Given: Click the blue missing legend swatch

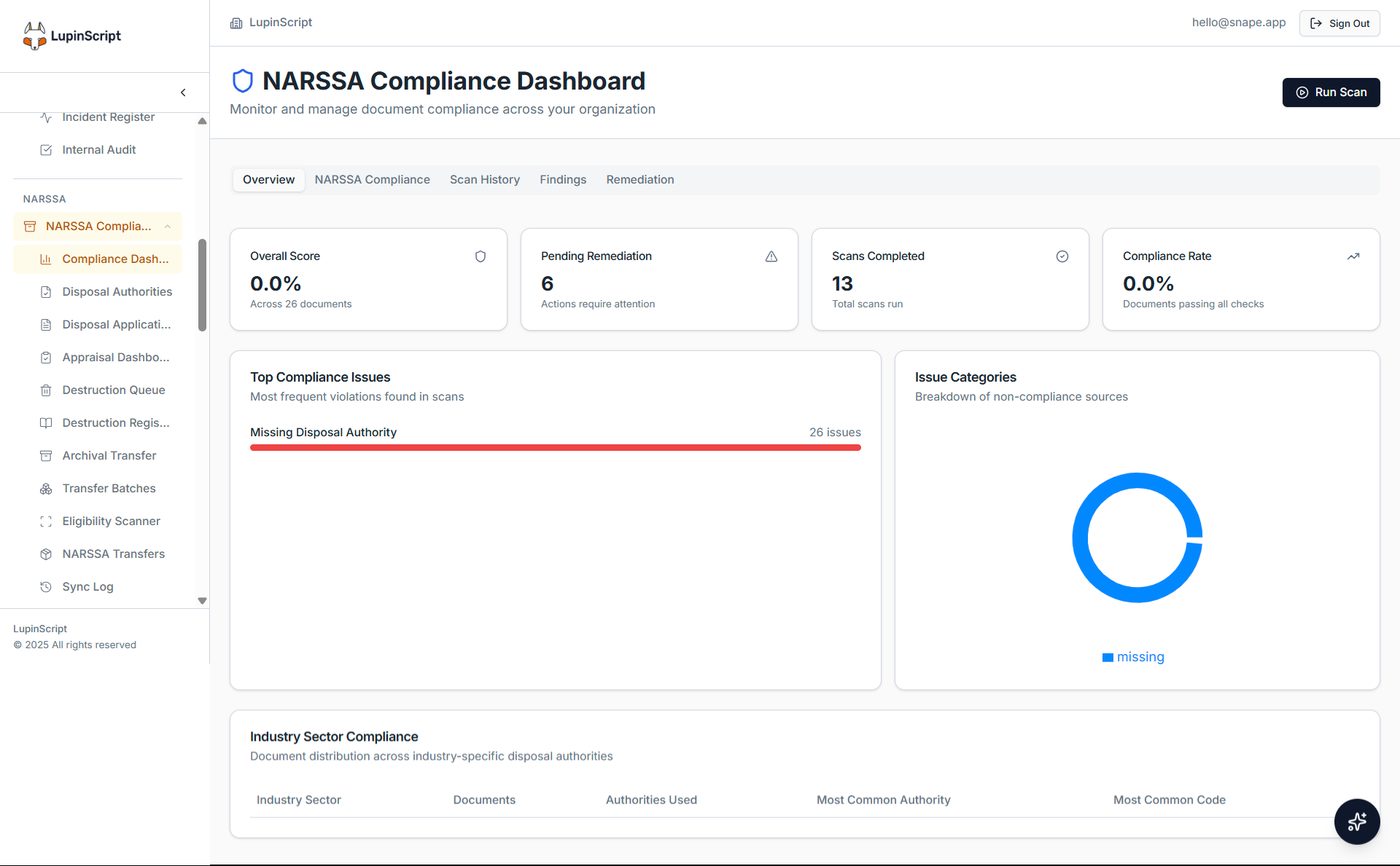Looking at the screenshot, I should 1108,658.
